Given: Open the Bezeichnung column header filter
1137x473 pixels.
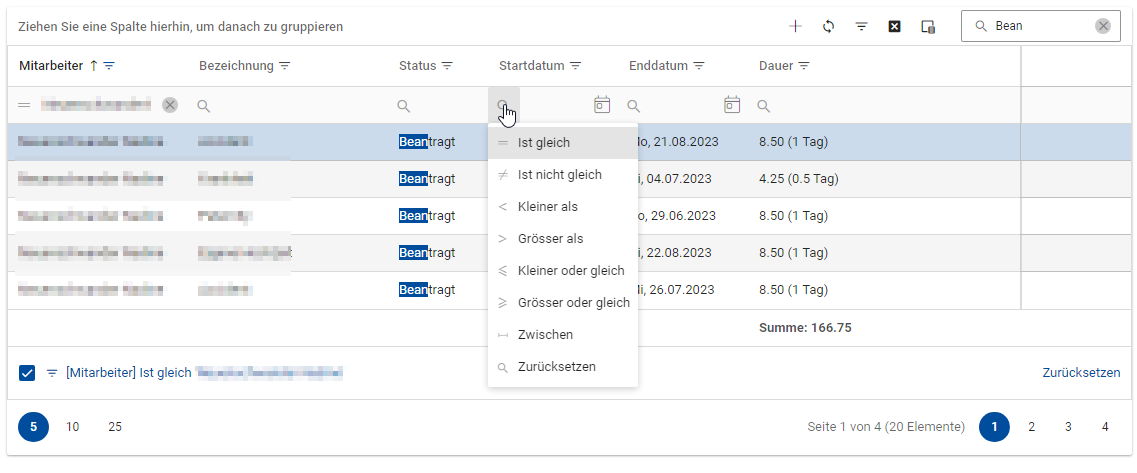Looking at the screenshot, I should [284, 66].
